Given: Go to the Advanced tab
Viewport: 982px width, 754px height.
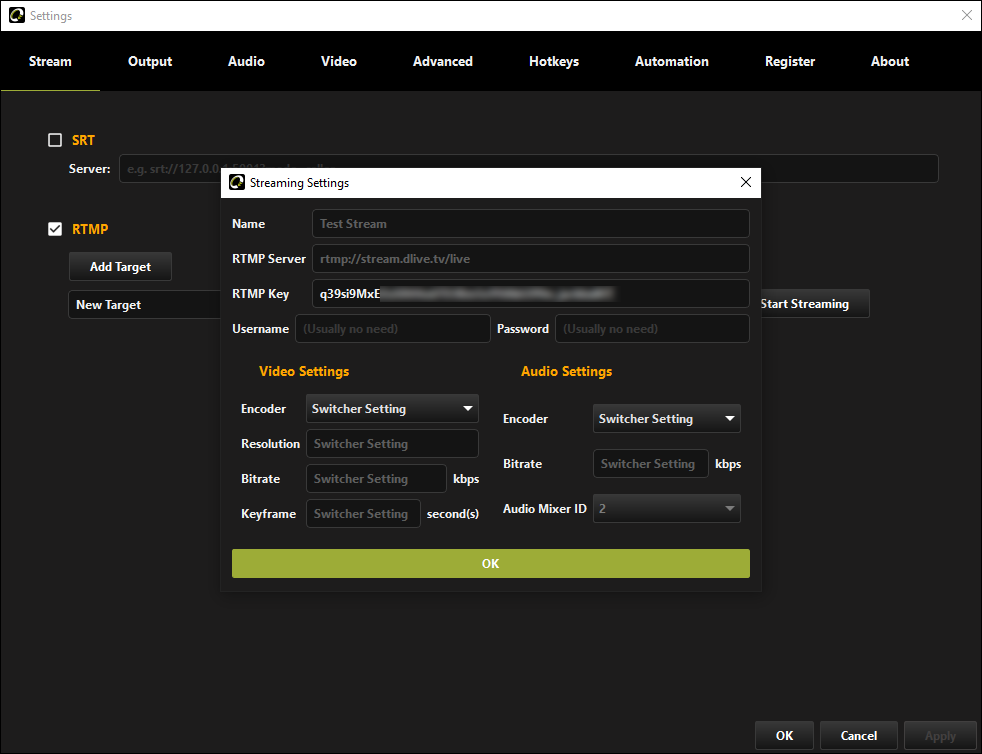Looking at the screenshot, I should coord(443,61).
